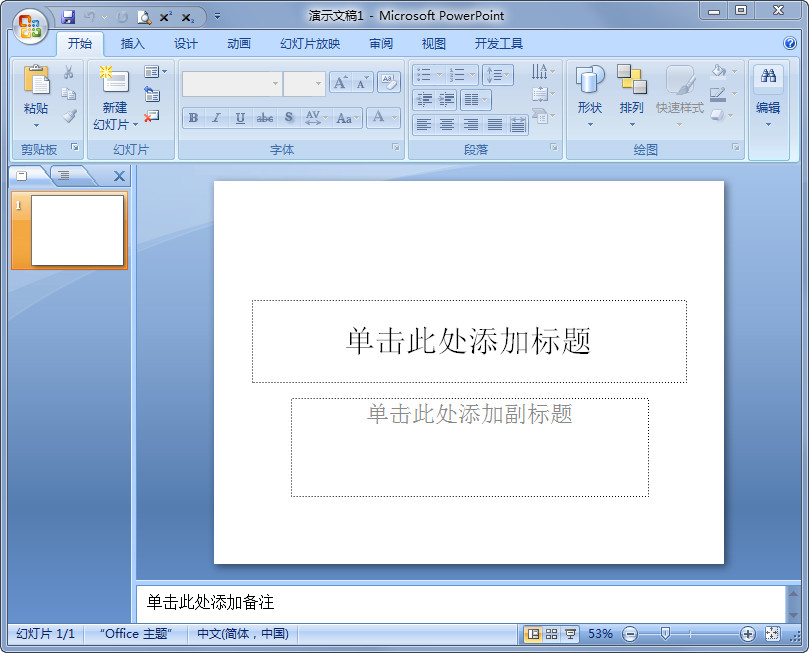Click the 编辑 editing button
This screenshot has height=653, width=809.
coord(767,90)
